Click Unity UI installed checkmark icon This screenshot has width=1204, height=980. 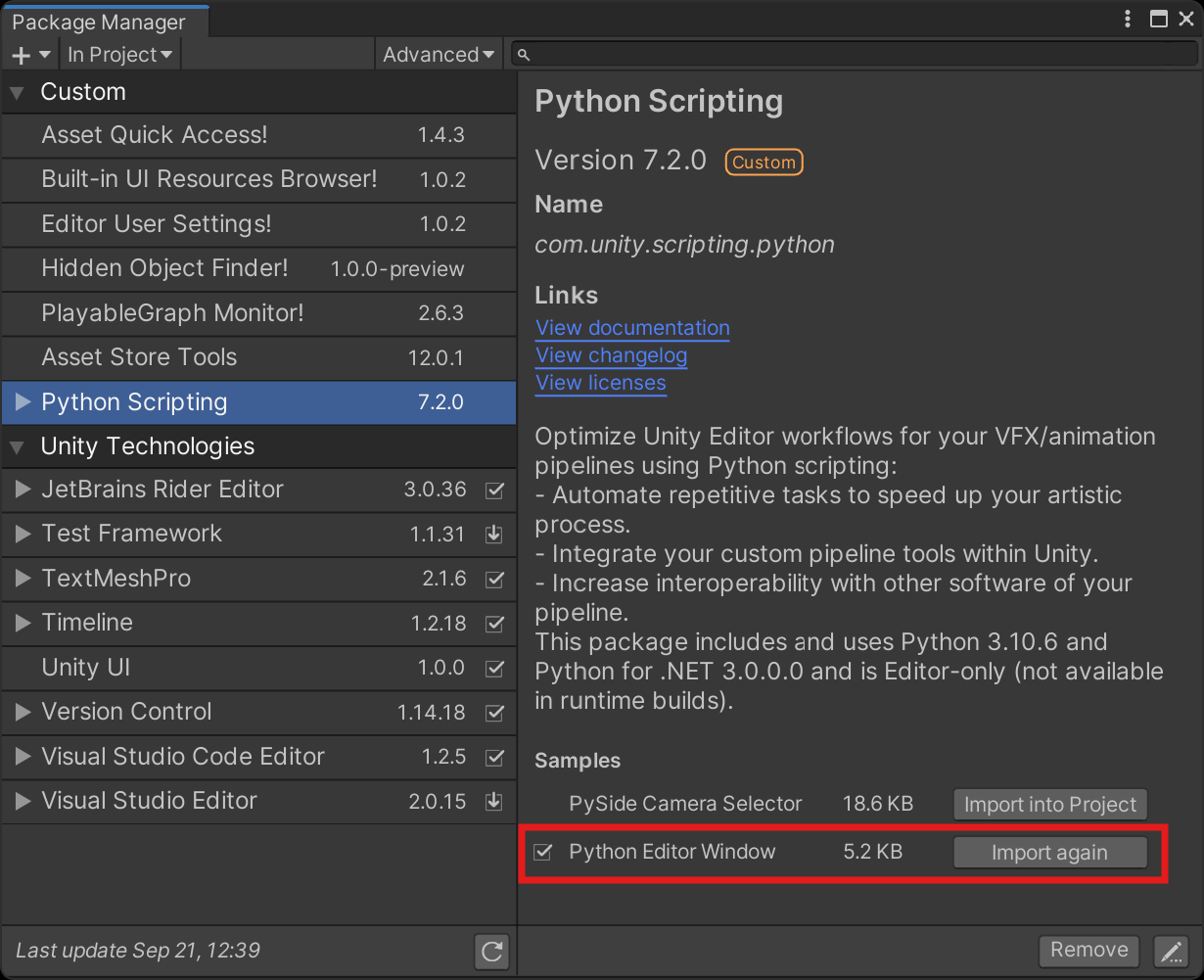pos(494,668)
